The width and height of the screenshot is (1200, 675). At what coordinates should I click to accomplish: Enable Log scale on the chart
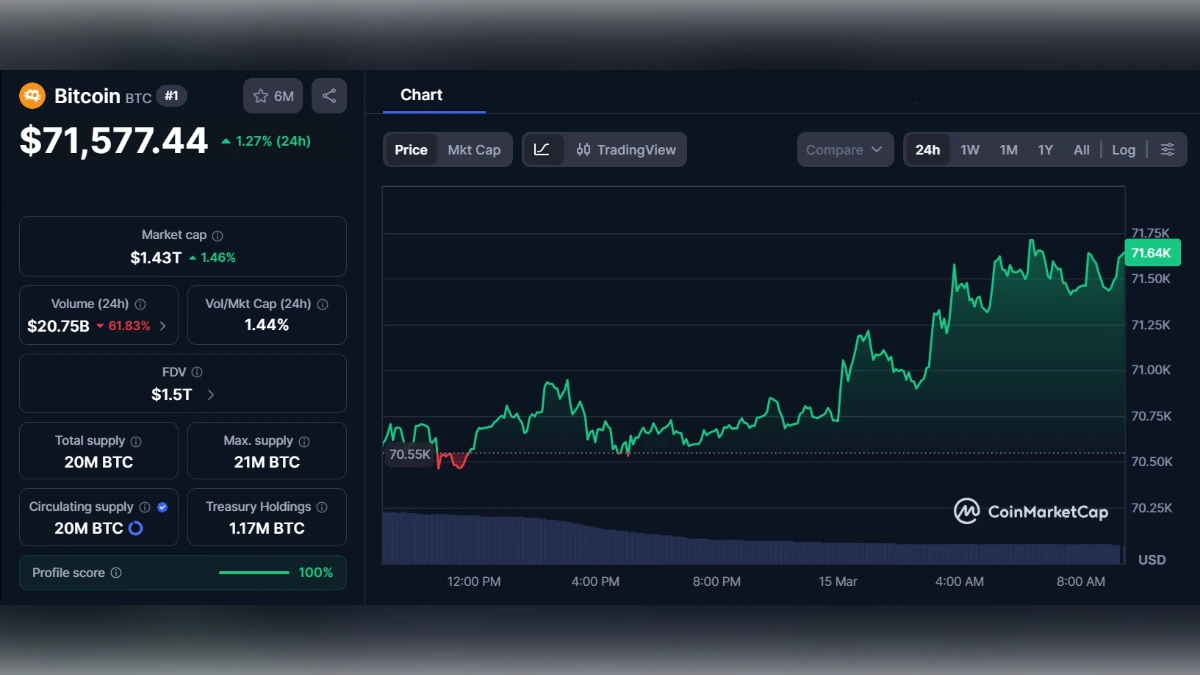(1123, 149)
